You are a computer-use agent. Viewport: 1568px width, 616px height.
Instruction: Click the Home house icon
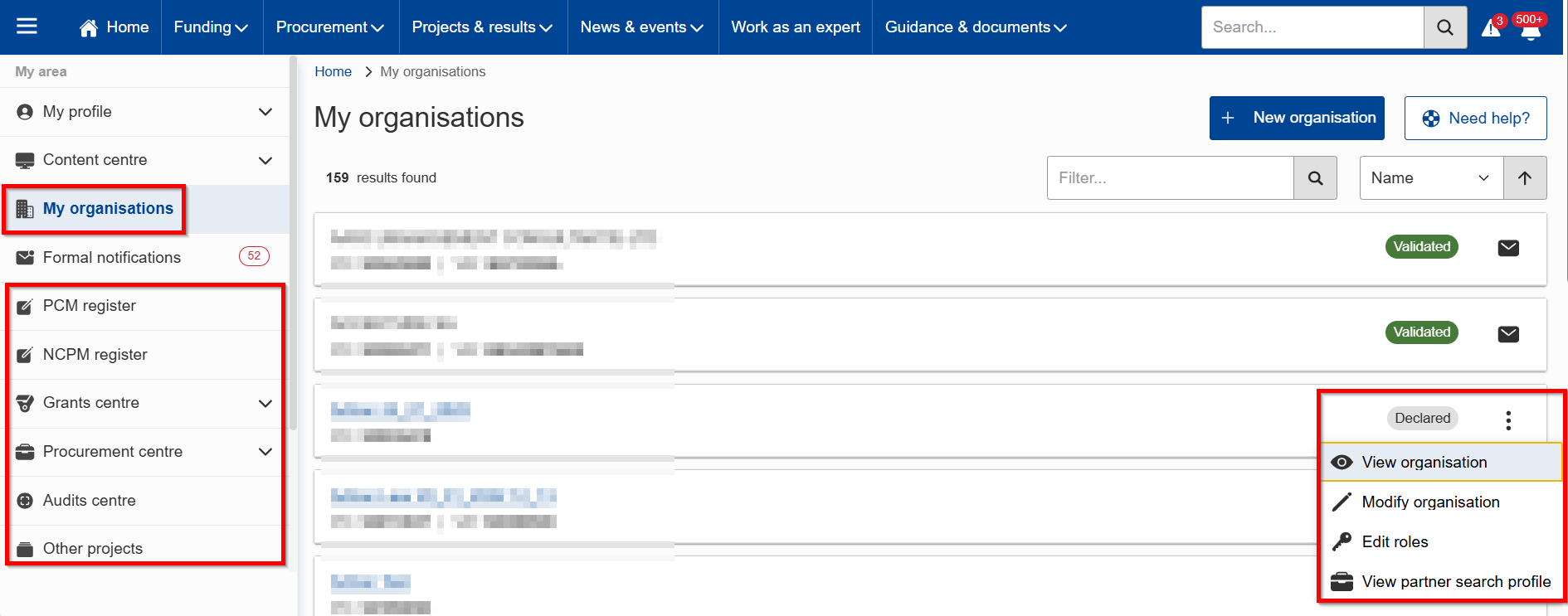click(x=89, y=27)
